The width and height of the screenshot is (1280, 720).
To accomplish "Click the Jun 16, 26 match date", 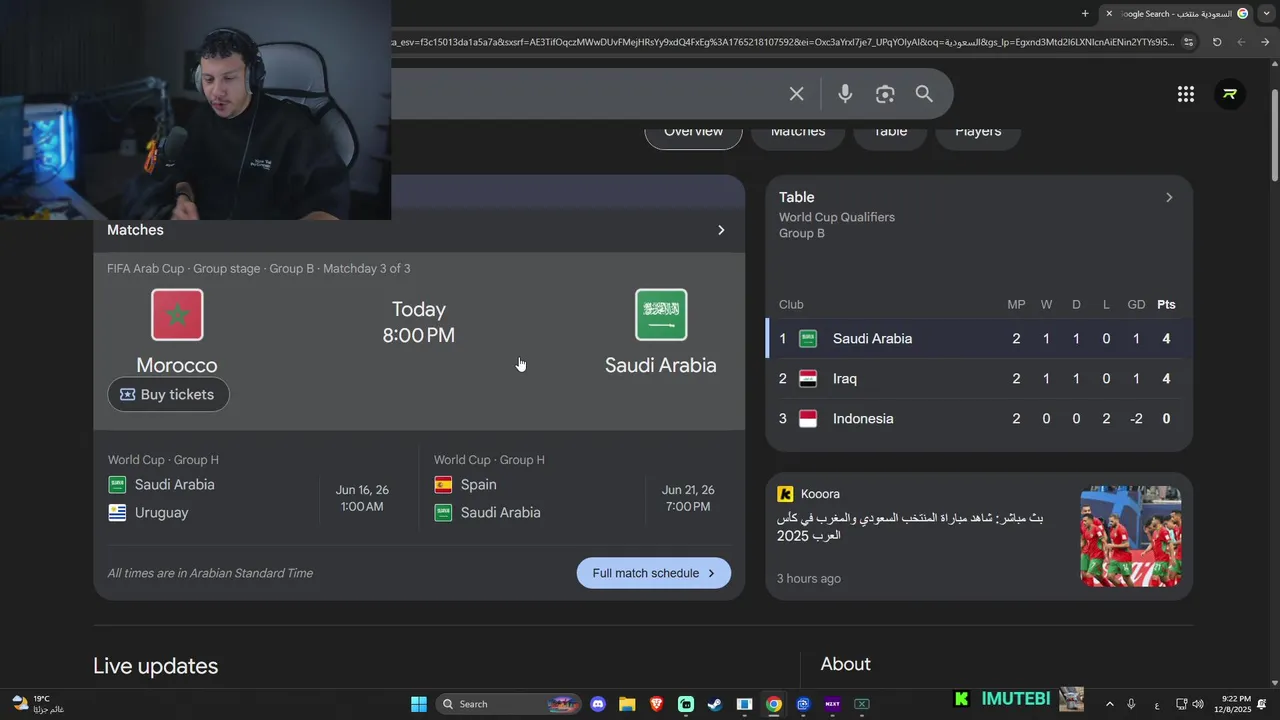I will [x=362, y=490].
